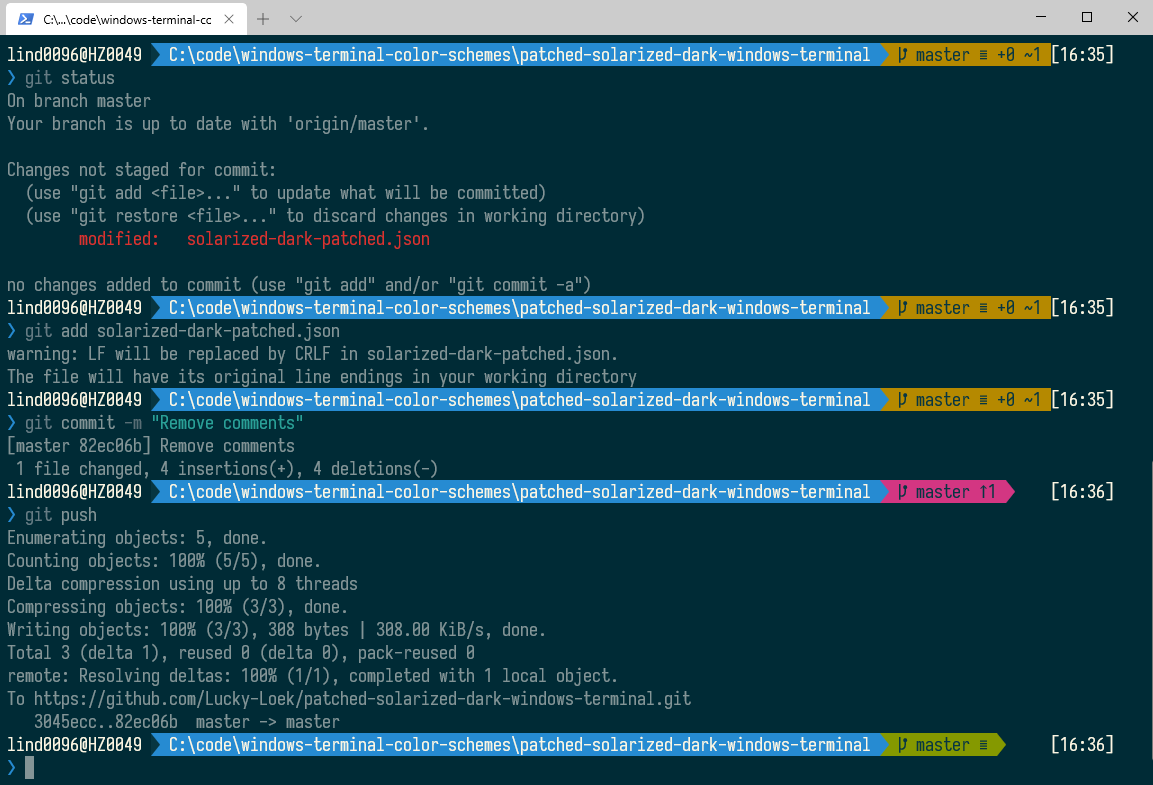The width and height of the screenshot is (1153, 785).
Task: Place cursor at the empty bottom prompt
Action: point(29,767)
